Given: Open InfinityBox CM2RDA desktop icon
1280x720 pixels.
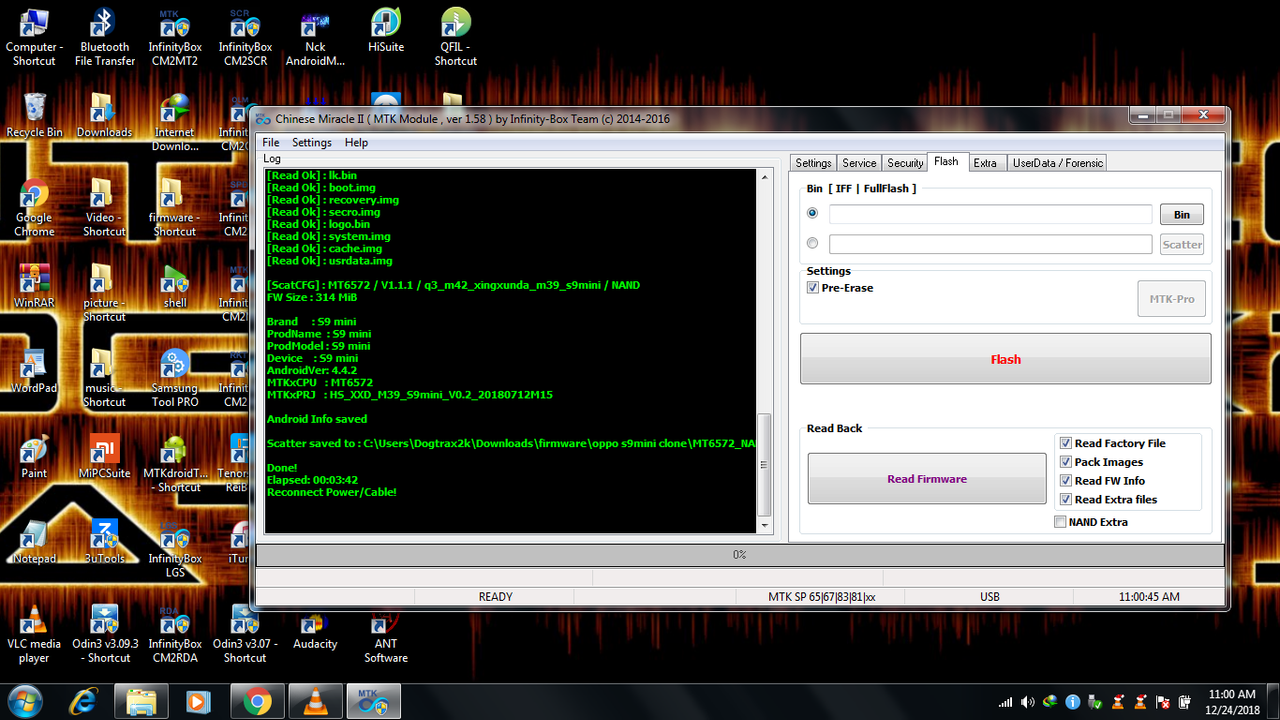Looking at the screenshot, I should (175, 635).
